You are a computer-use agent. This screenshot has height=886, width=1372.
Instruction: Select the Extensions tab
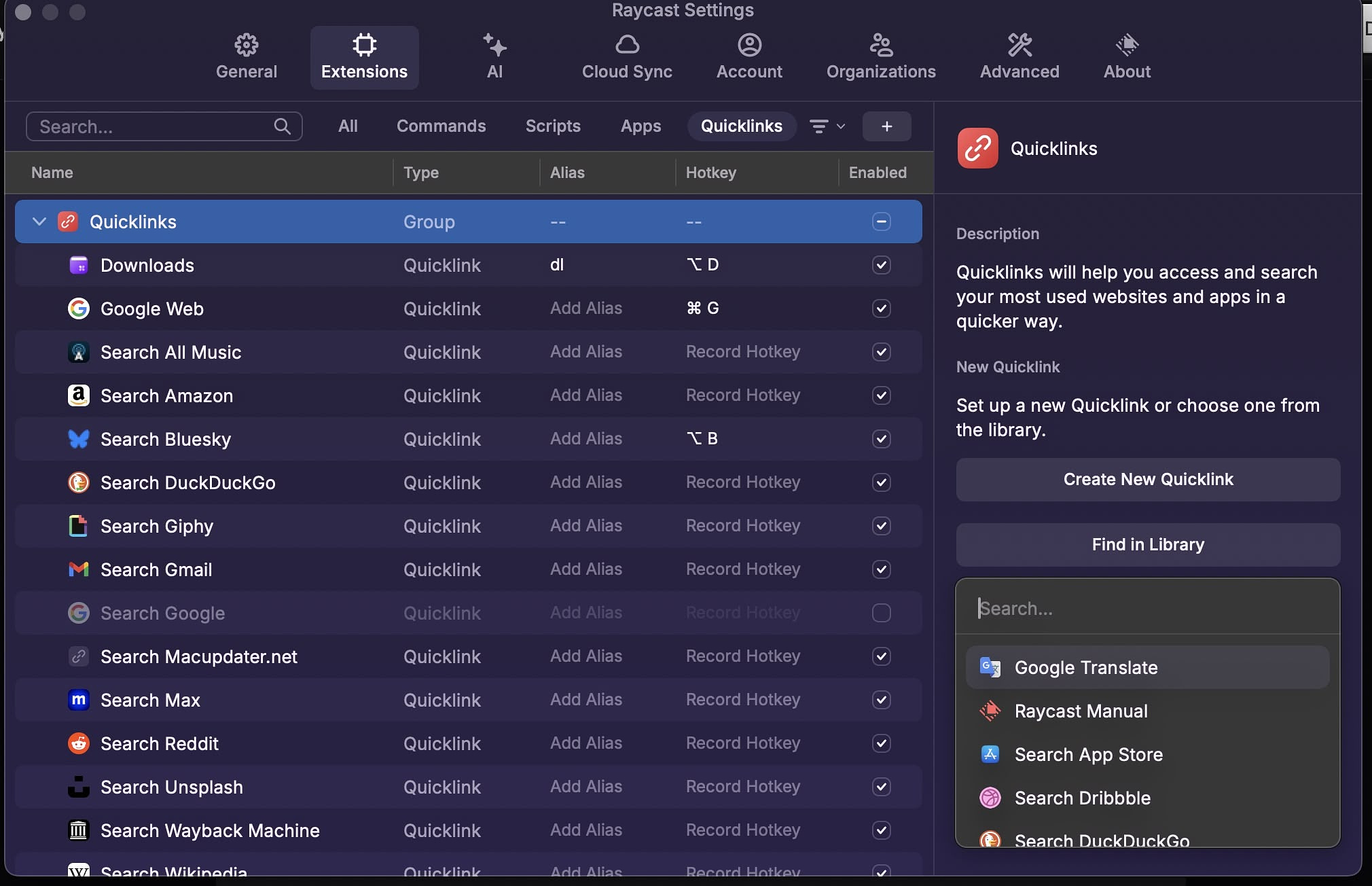pyautogui.click(x=364, y=57)
